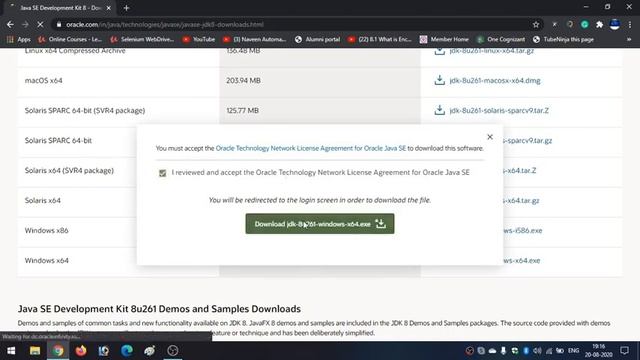The image size is (640, 360).
Task: Click the Windows x64 row label
Action: tap(47, 260)
